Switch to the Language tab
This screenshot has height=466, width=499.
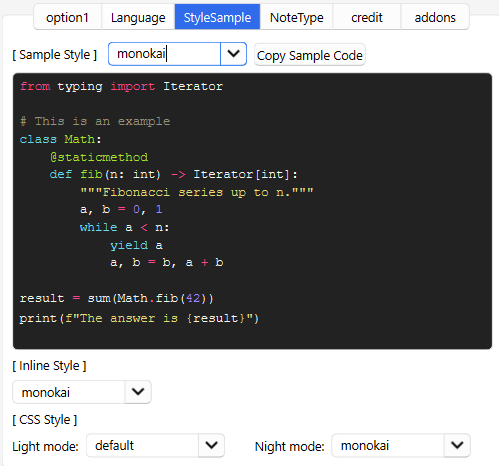(x=138, y=17)
